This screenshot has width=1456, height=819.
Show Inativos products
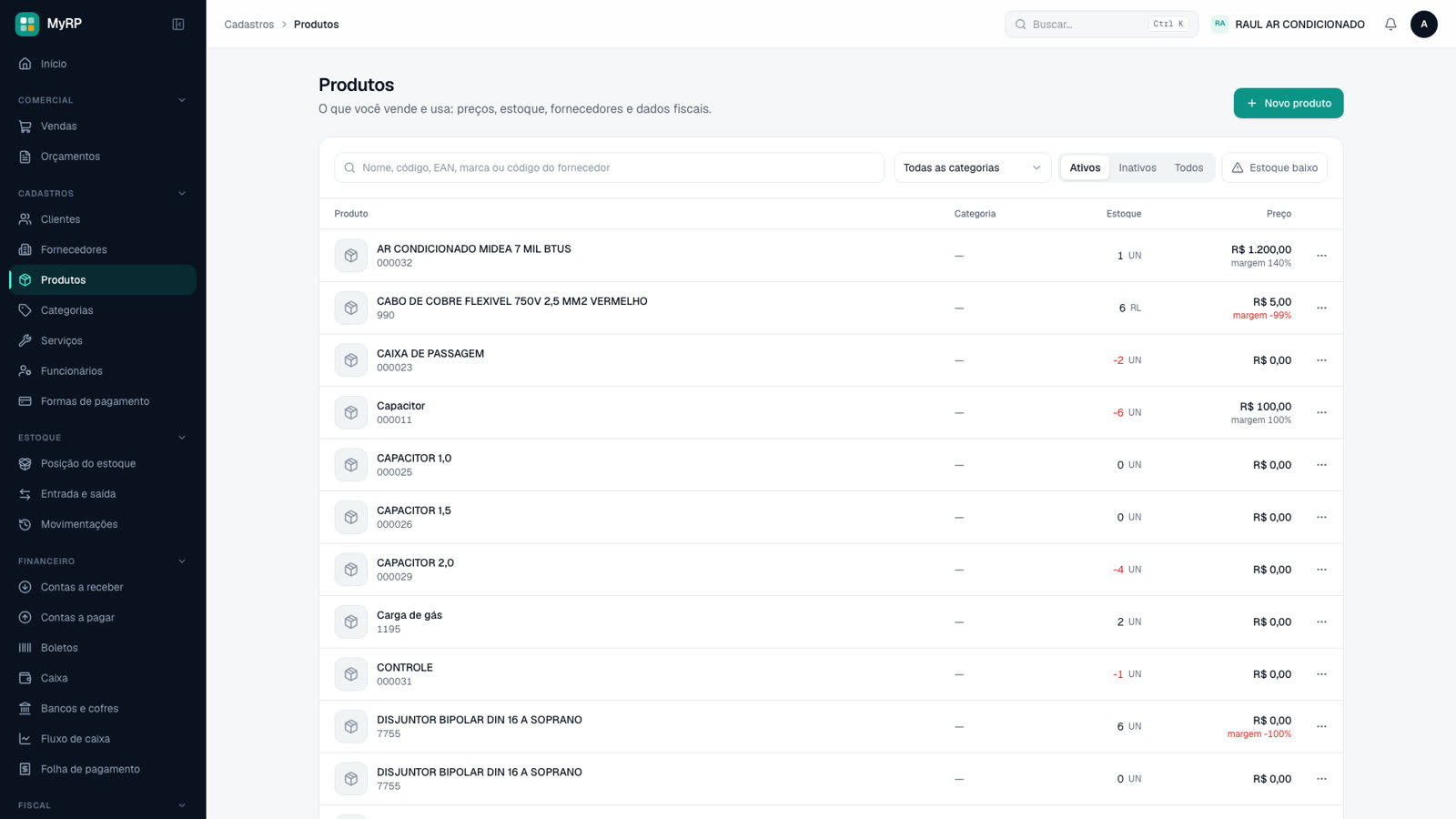(x=1137, y=167)
